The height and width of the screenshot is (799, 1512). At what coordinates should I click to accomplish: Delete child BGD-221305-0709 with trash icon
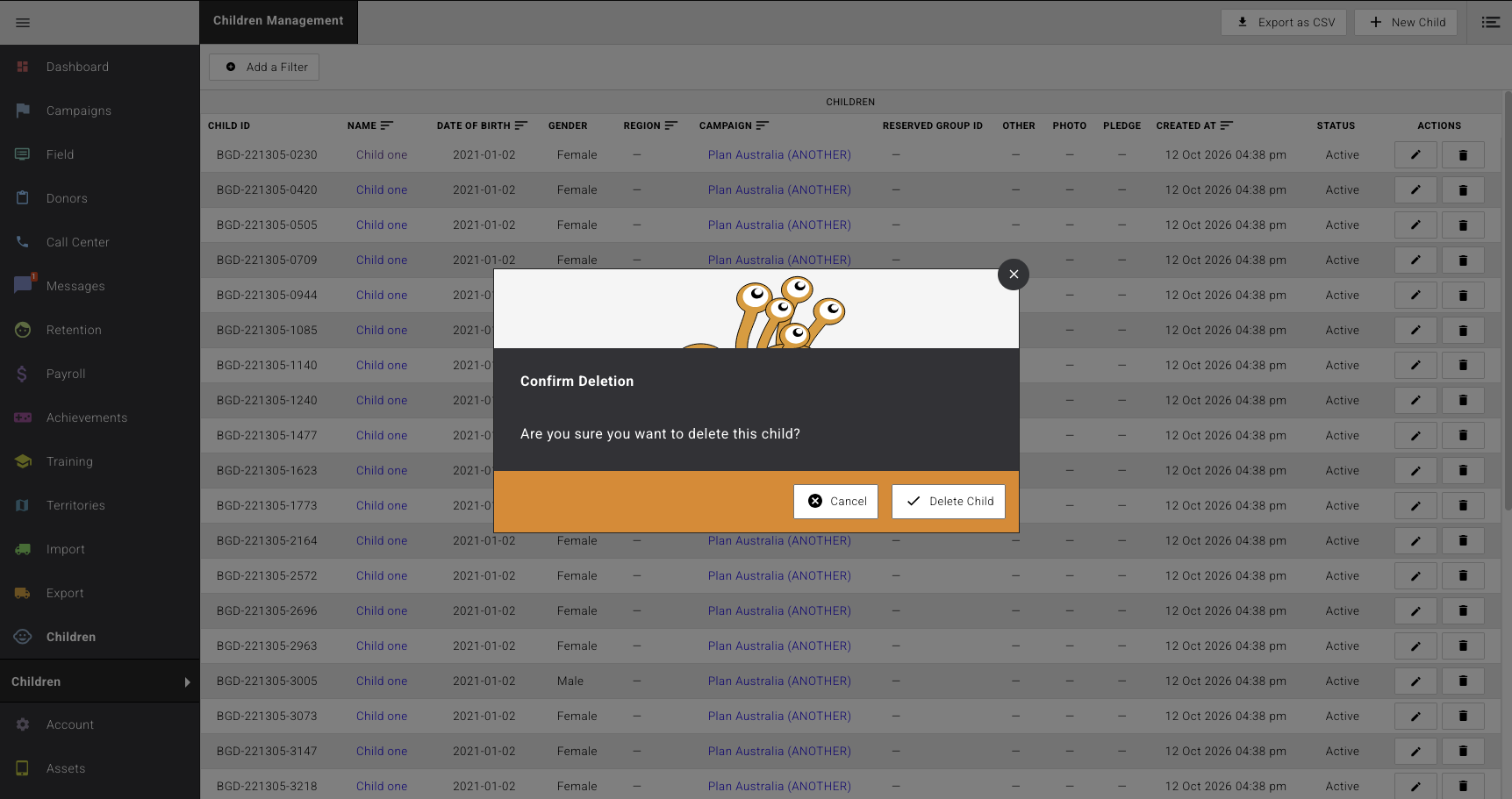[x=1463, y=260]
